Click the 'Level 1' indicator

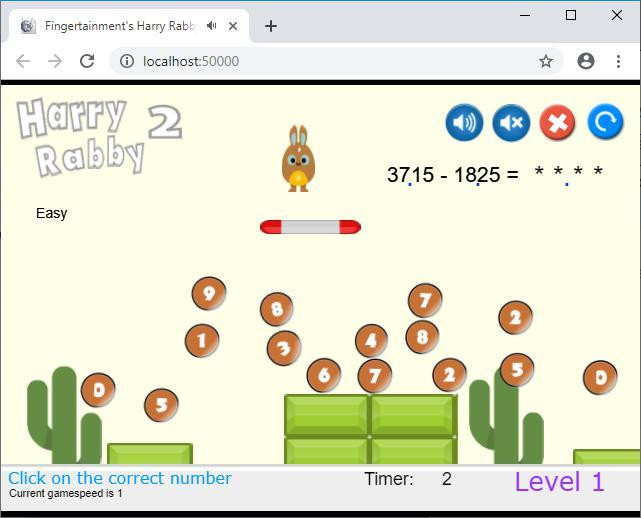click(x=559, y=481)
